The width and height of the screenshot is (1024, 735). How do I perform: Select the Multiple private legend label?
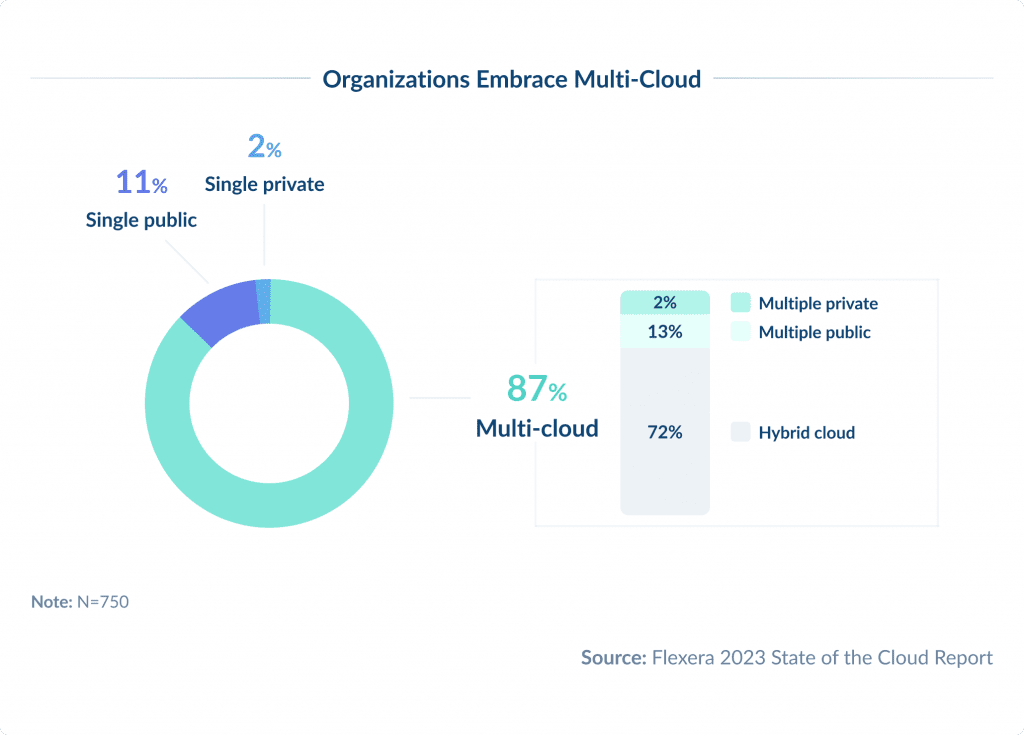(x=820, y=303)
